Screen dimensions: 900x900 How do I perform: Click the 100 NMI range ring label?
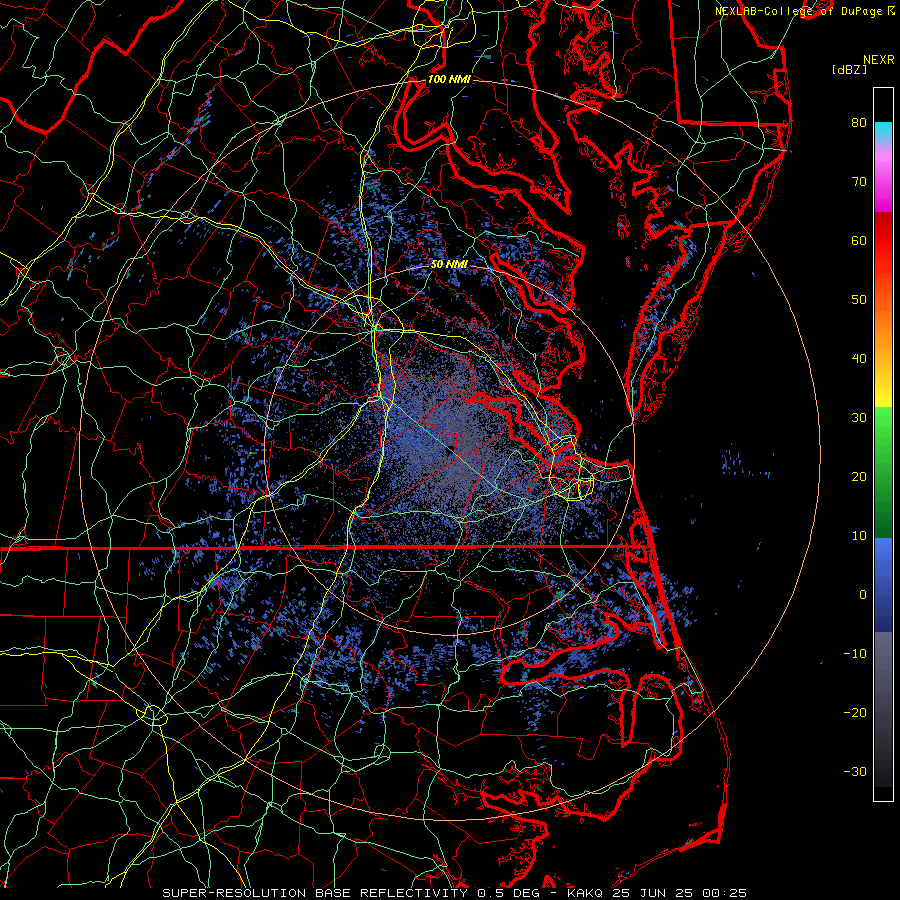coord(449,79)
